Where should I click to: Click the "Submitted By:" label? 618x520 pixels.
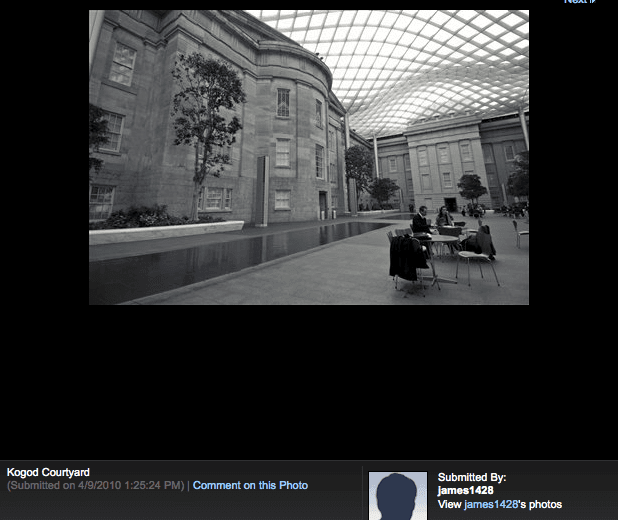[472, 478]
